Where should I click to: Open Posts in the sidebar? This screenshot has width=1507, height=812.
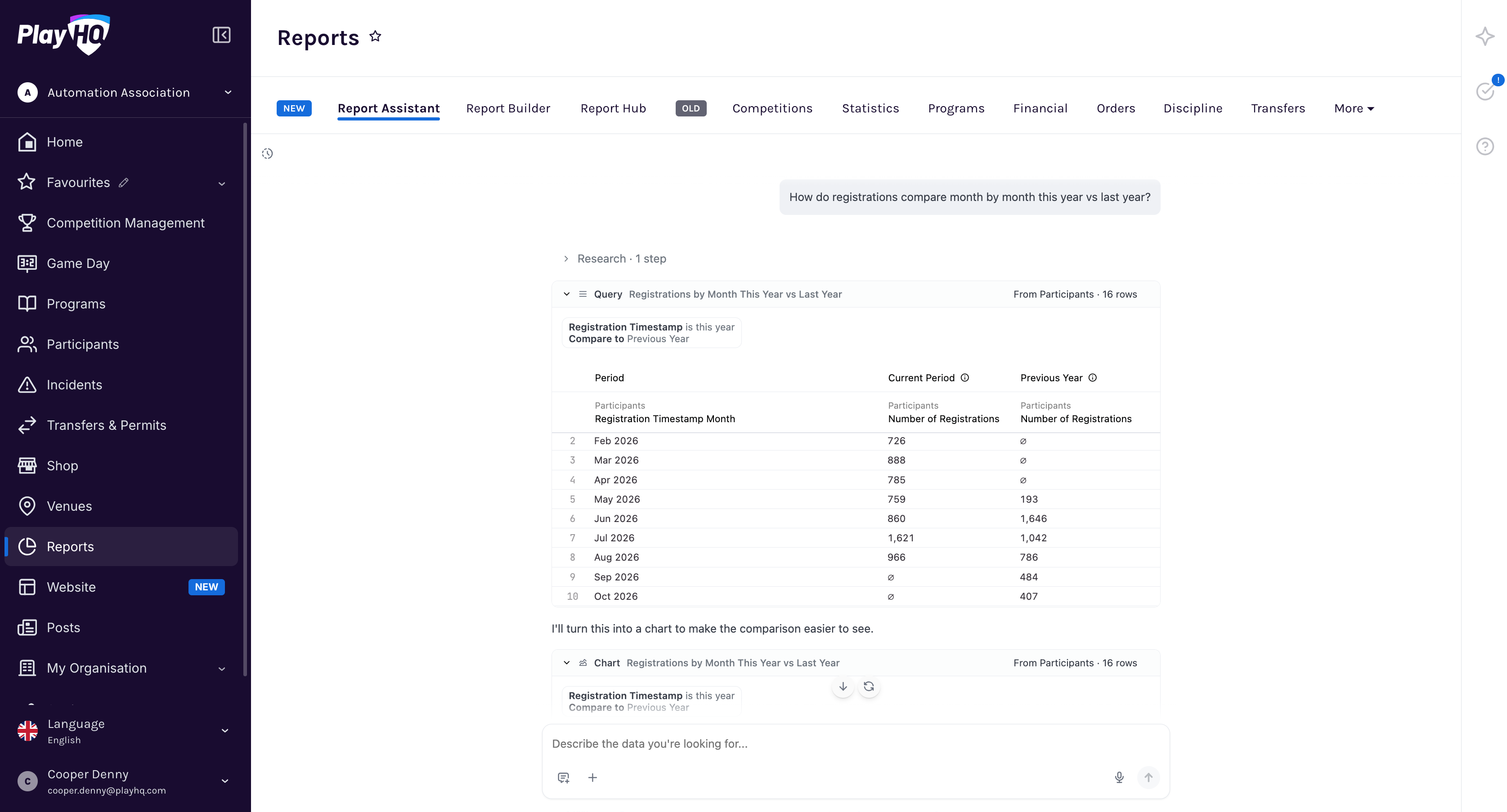click(x=121, y=627)
